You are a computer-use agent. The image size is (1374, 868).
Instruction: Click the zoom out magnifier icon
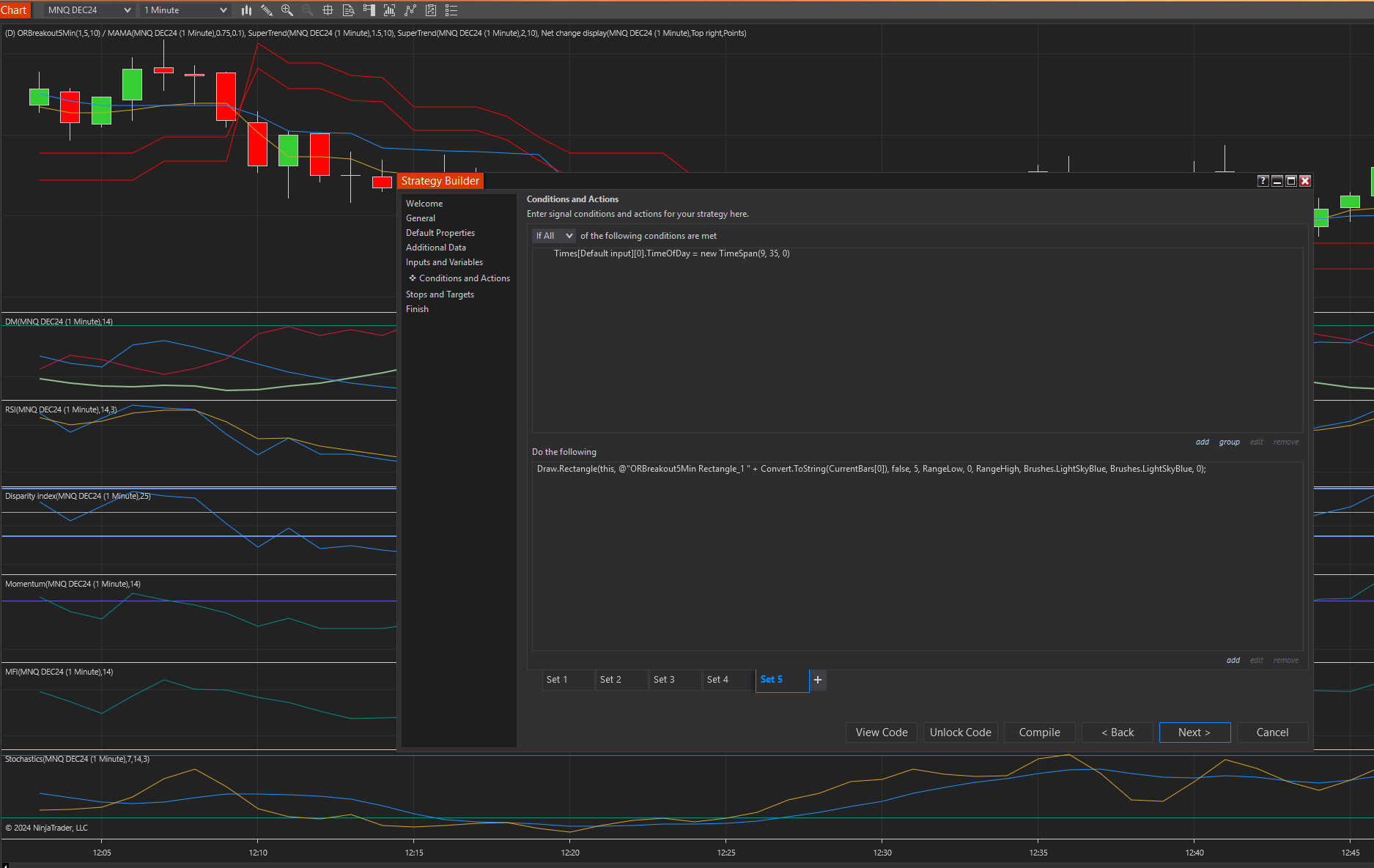[308, 10]
